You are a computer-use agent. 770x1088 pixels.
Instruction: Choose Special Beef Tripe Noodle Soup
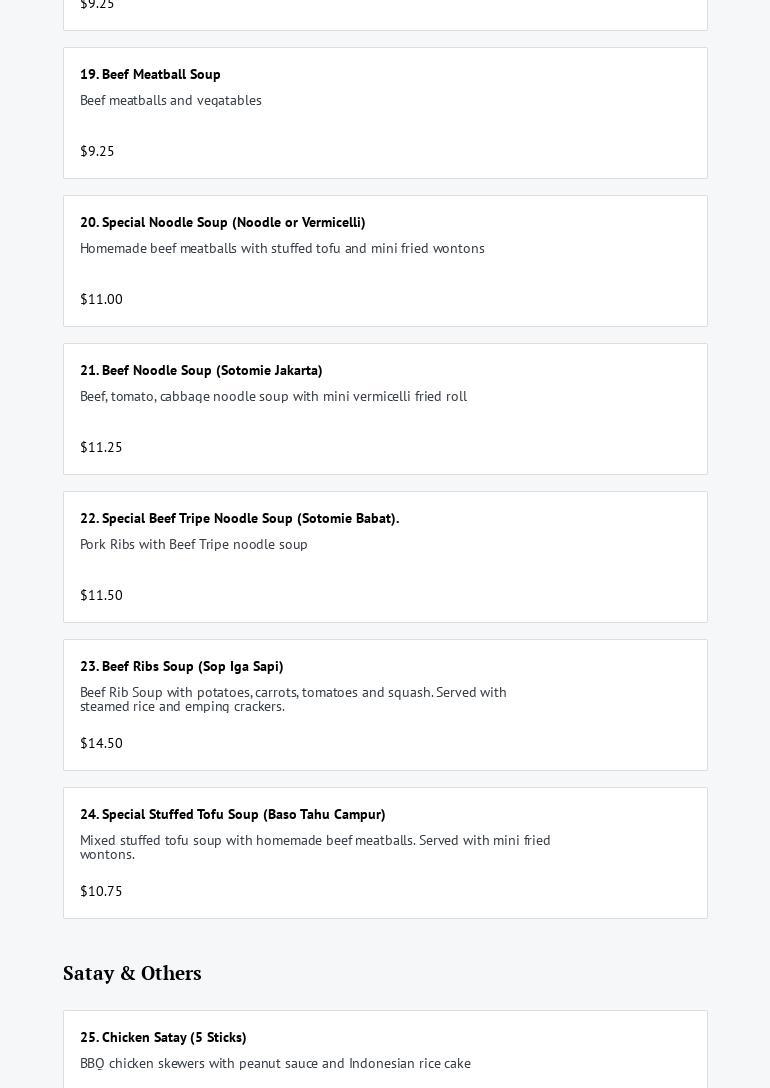tap(239, 518)
